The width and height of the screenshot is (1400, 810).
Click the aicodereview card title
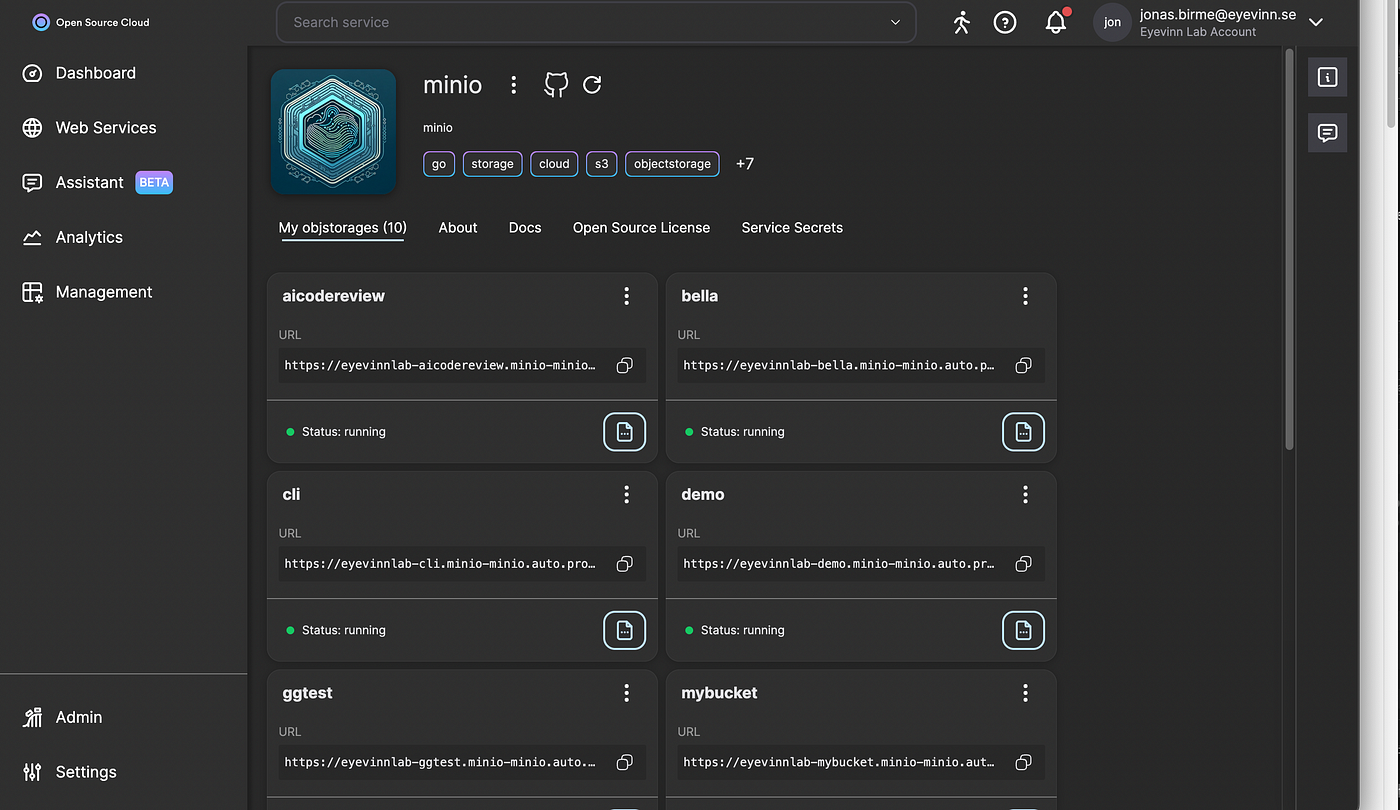(x=333, y=296)
